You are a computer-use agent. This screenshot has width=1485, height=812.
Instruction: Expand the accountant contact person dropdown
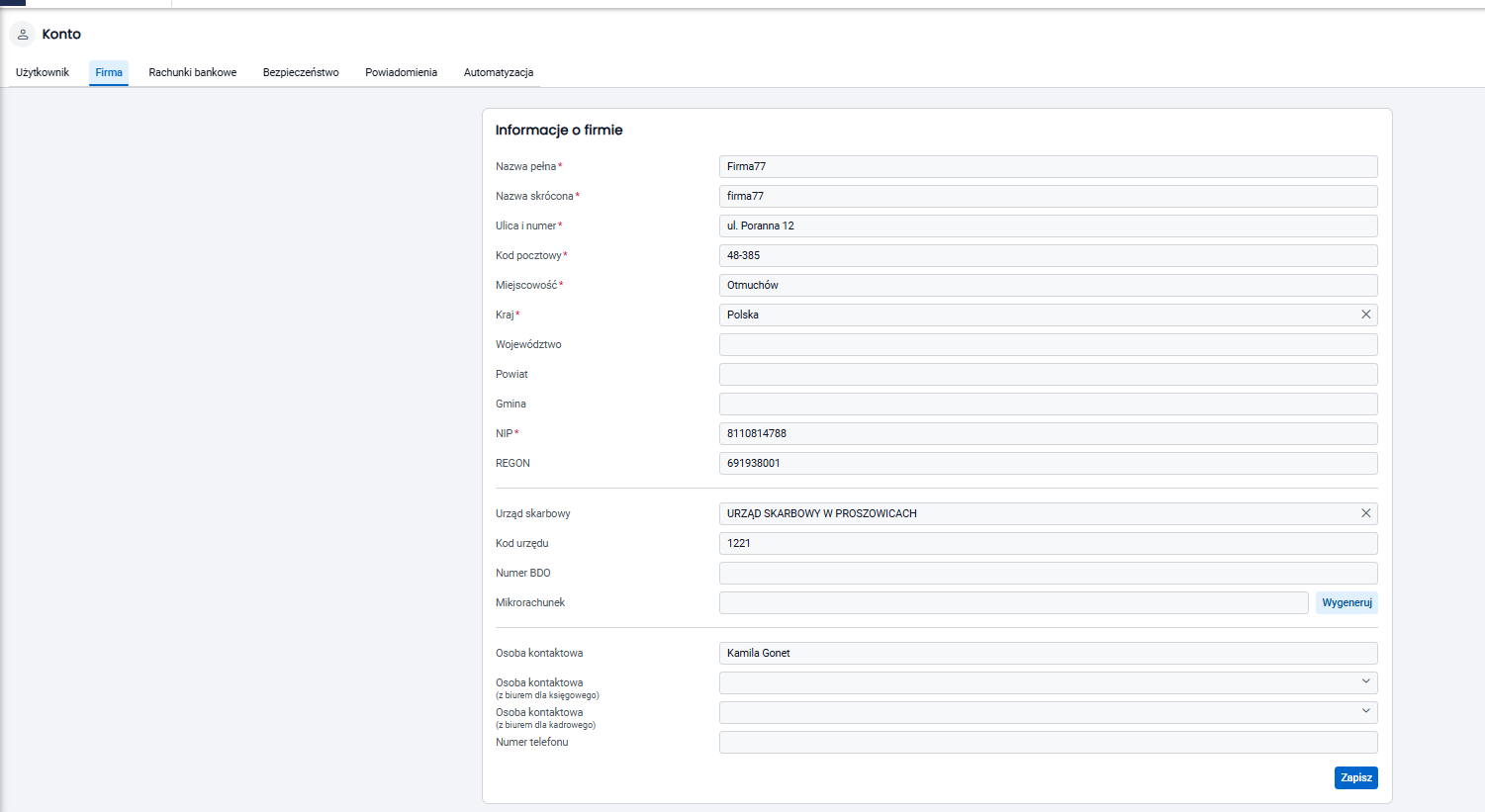tap(1365, 681)
